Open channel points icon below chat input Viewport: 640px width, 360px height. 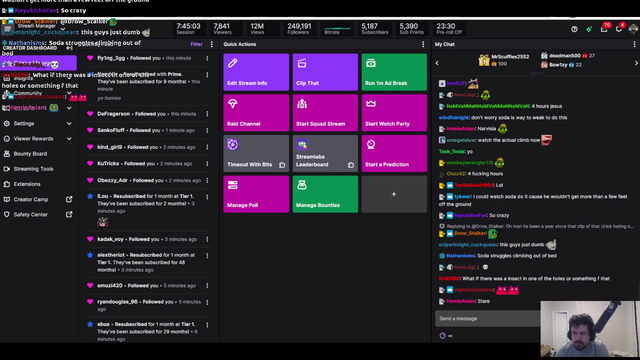coord(442,336)
